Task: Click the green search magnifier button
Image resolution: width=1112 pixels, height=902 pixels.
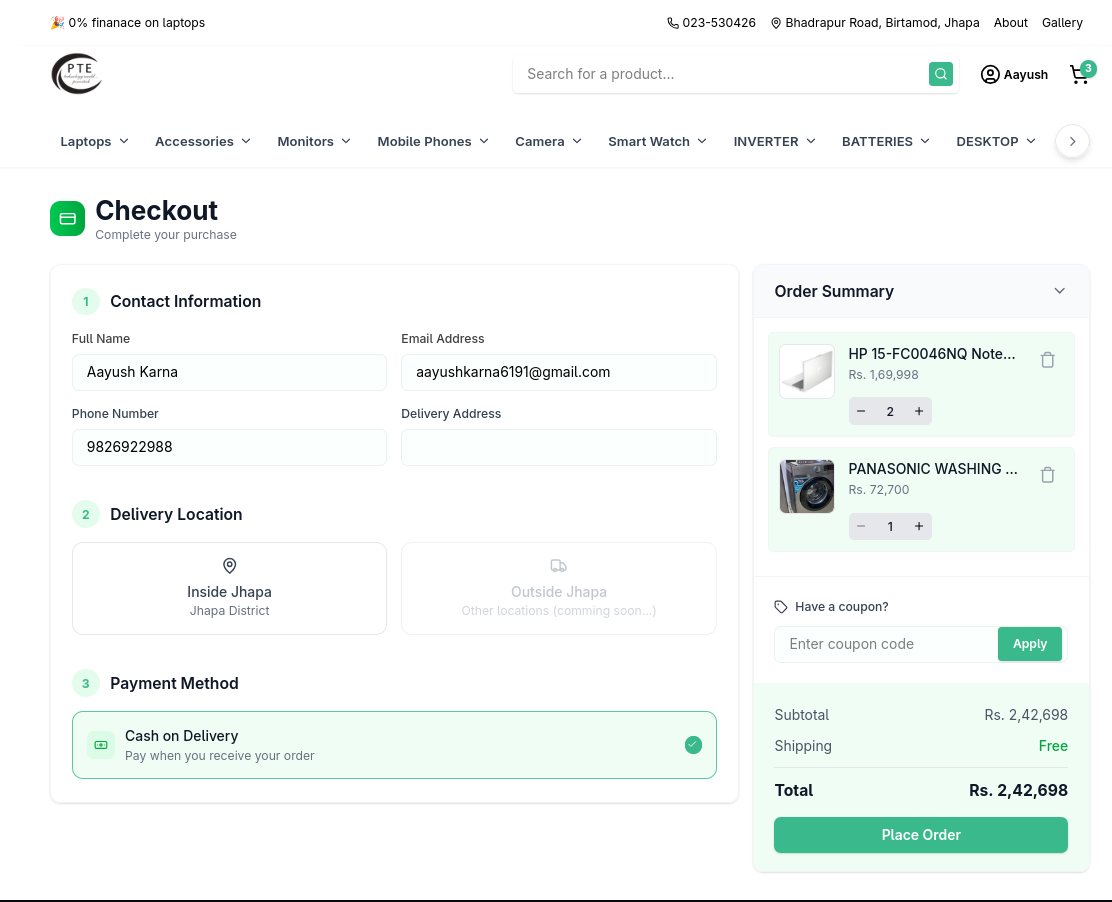Action: pos(940,74)
